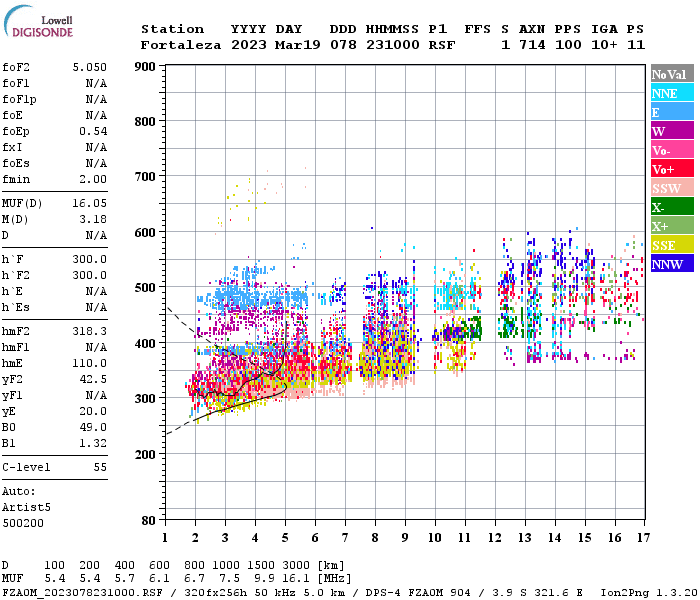Image resolution: width=700 pixels, height=600 pixels.
Task: Click the 10 MHz x-axis label
Action: pos(435,538)
